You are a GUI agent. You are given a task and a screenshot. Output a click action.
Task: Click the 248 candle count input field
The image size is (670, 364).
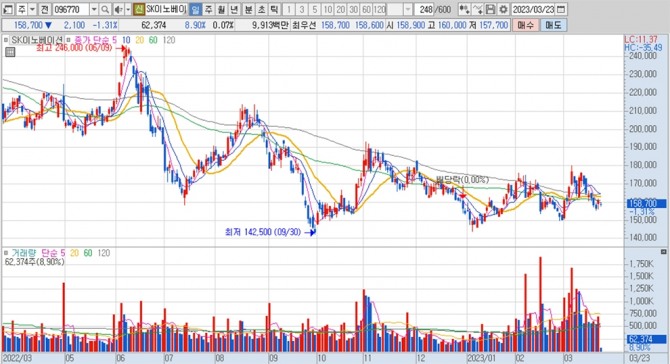pos(424,9)
